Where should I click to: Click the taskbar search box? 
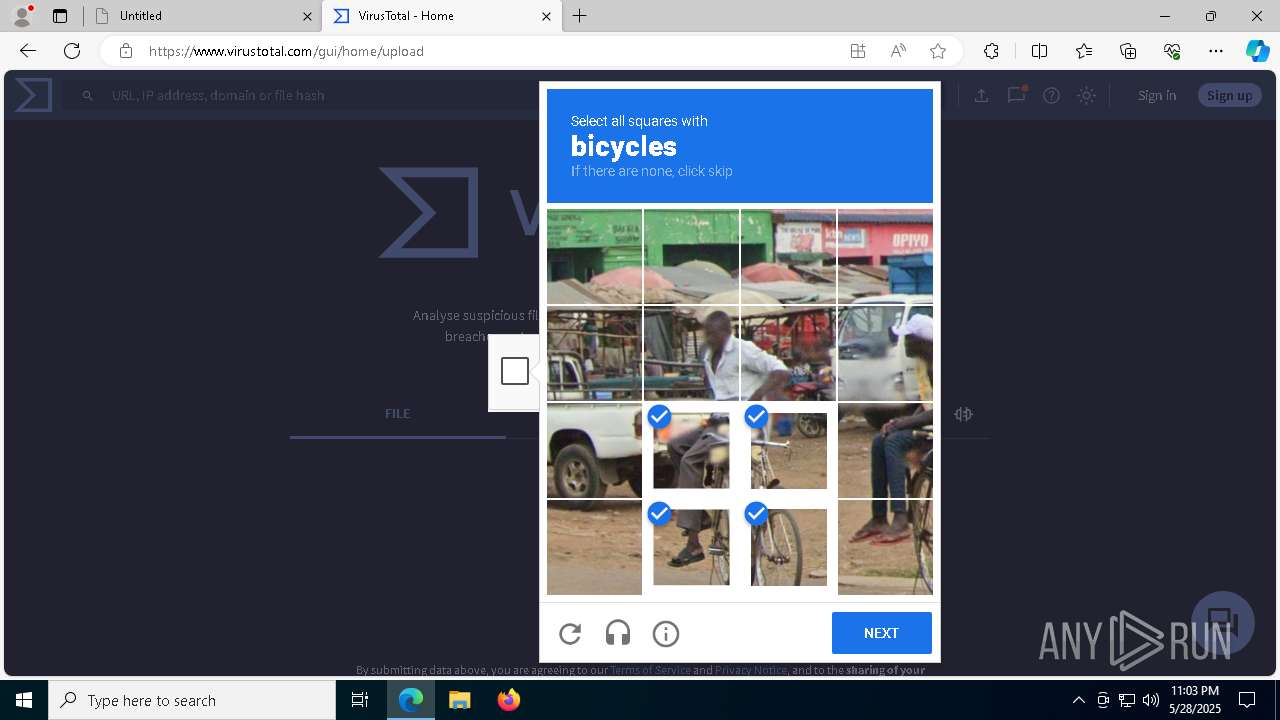pos(192,700)
